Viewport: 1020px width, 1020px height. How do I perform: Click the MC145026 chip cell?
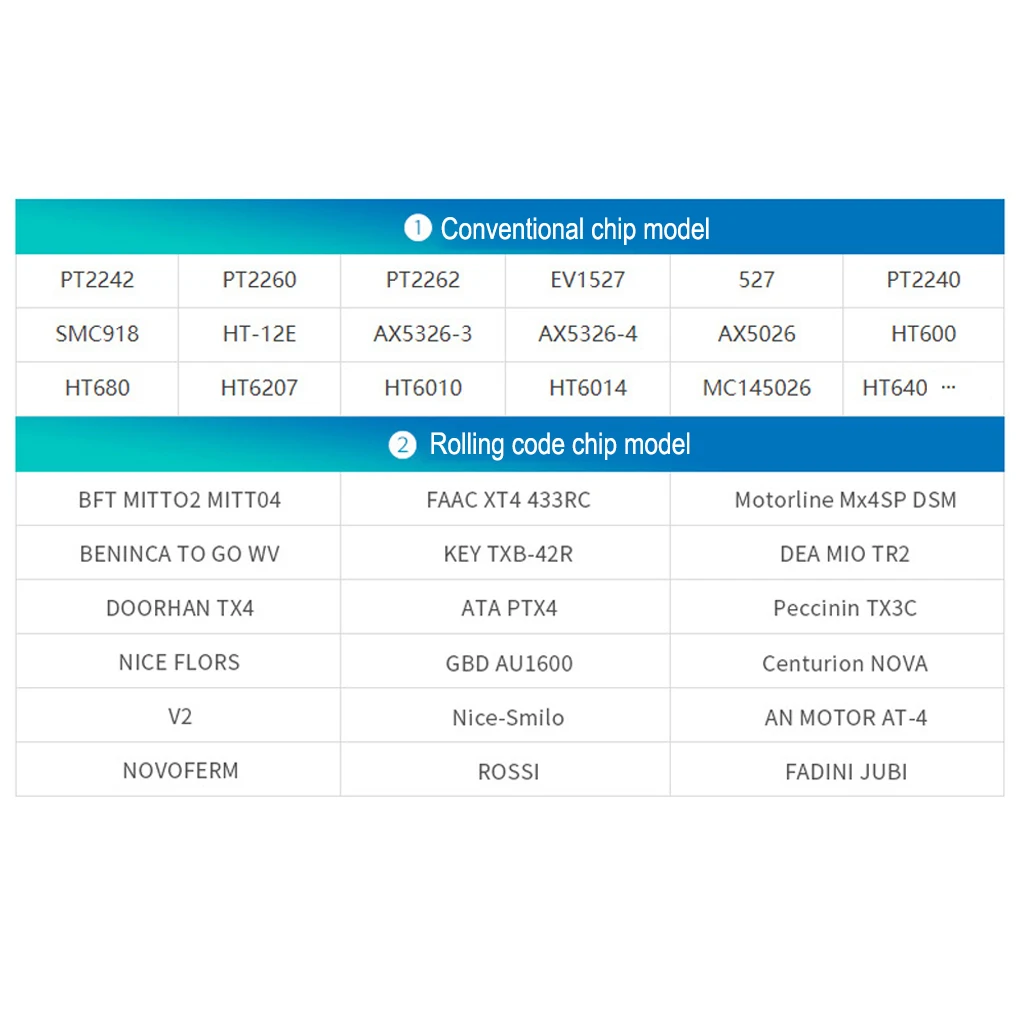[756, 388]
